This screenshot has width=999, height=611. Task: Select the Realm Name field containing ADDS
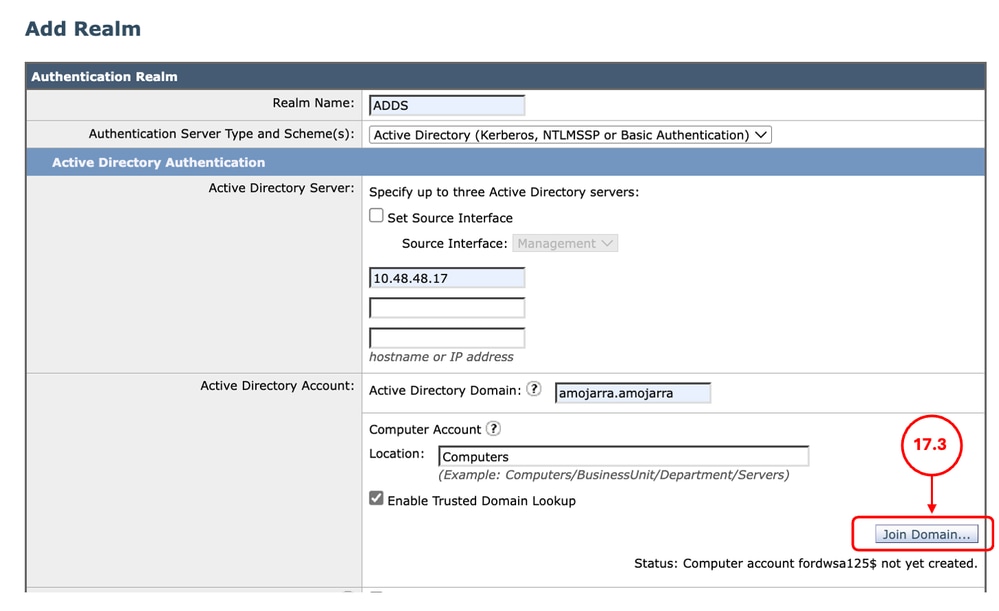click(447, 104)
